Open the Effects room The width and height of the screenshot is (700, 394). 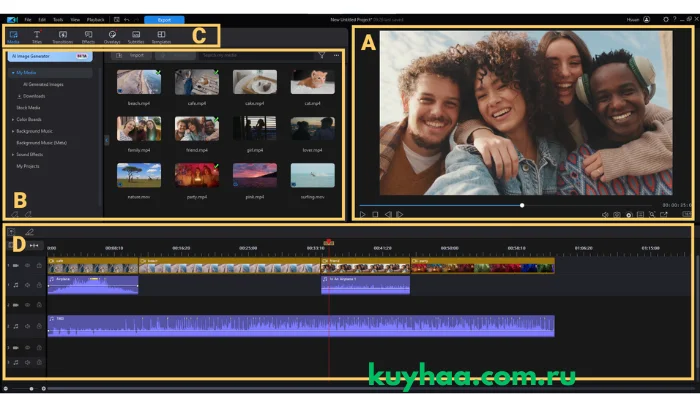[88, 37]
